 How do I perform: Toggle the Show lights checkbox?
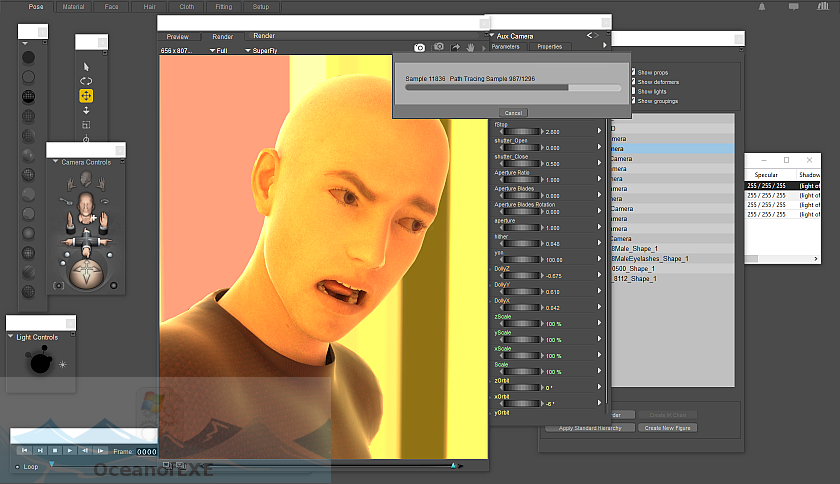(634, 91)
